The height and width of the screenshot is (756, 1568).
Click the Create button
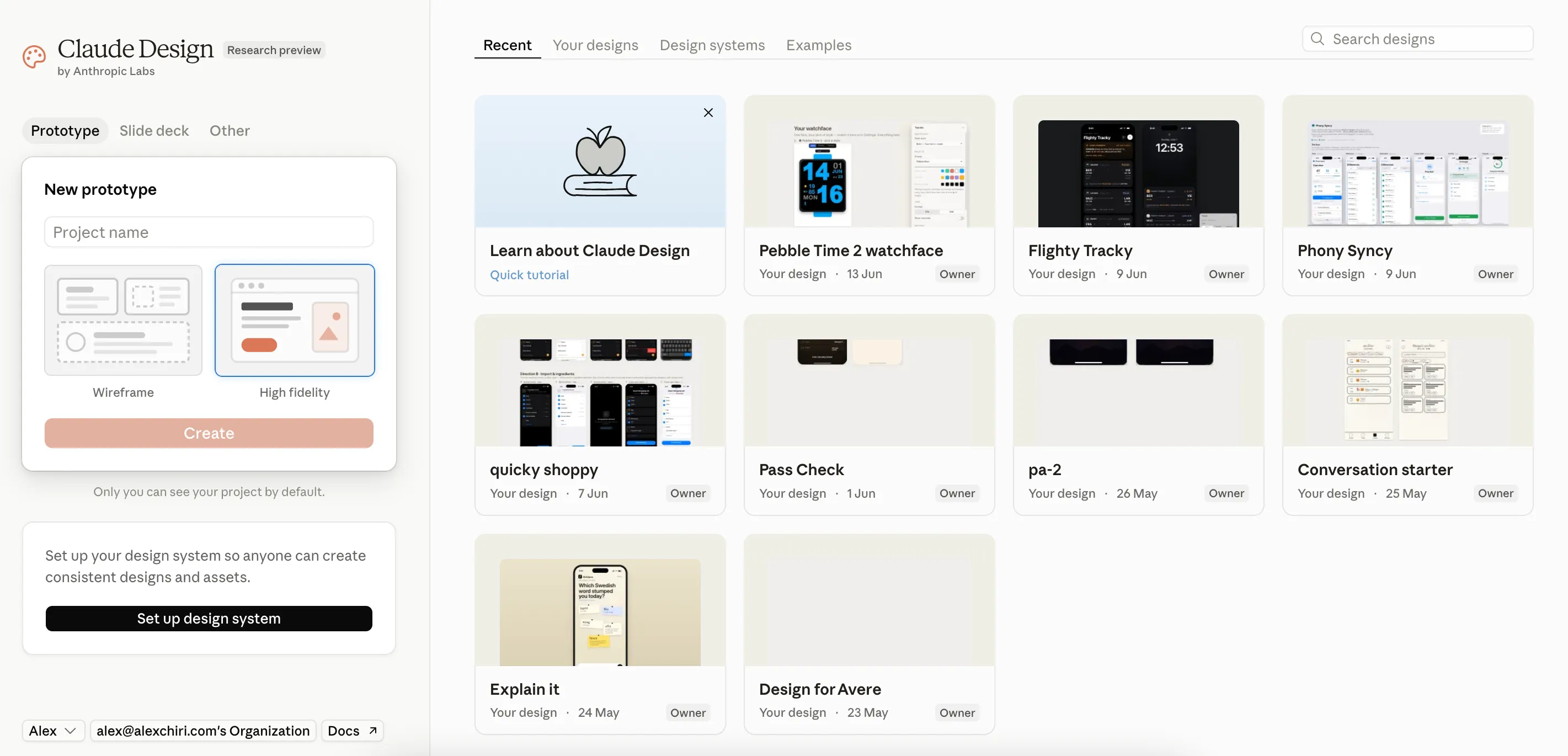[x=209, y=433]
